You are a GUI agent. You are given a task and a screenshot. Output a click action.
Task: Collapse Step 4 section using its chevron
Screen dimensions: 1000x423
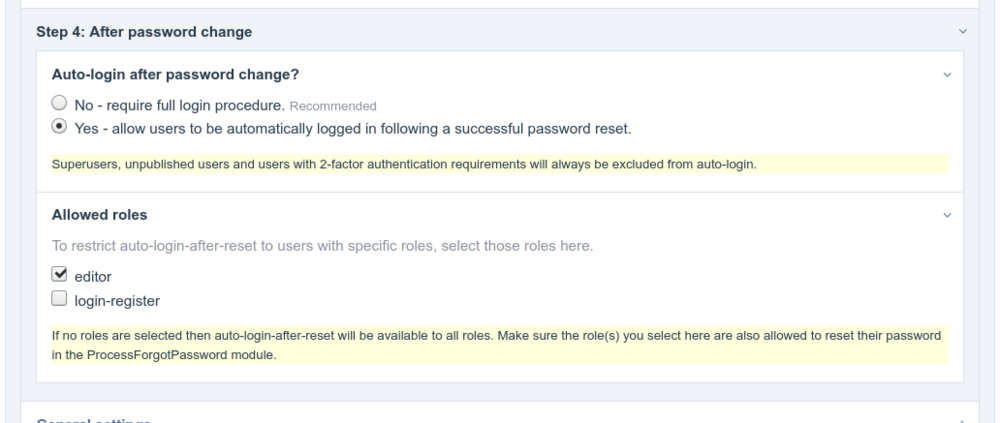pos(963,33)
